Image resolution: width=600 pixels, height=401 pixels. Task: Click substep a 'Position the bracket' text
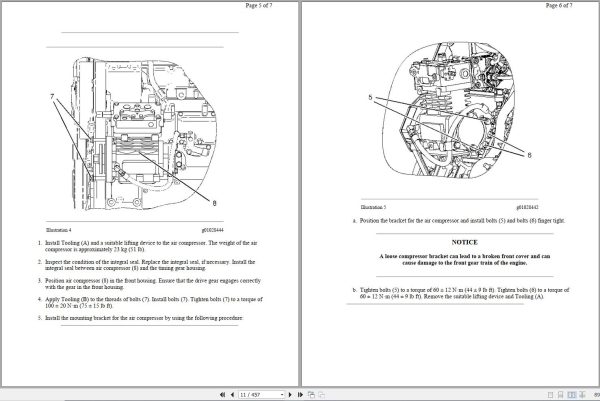pyautogui.click(x=462, y=221)
